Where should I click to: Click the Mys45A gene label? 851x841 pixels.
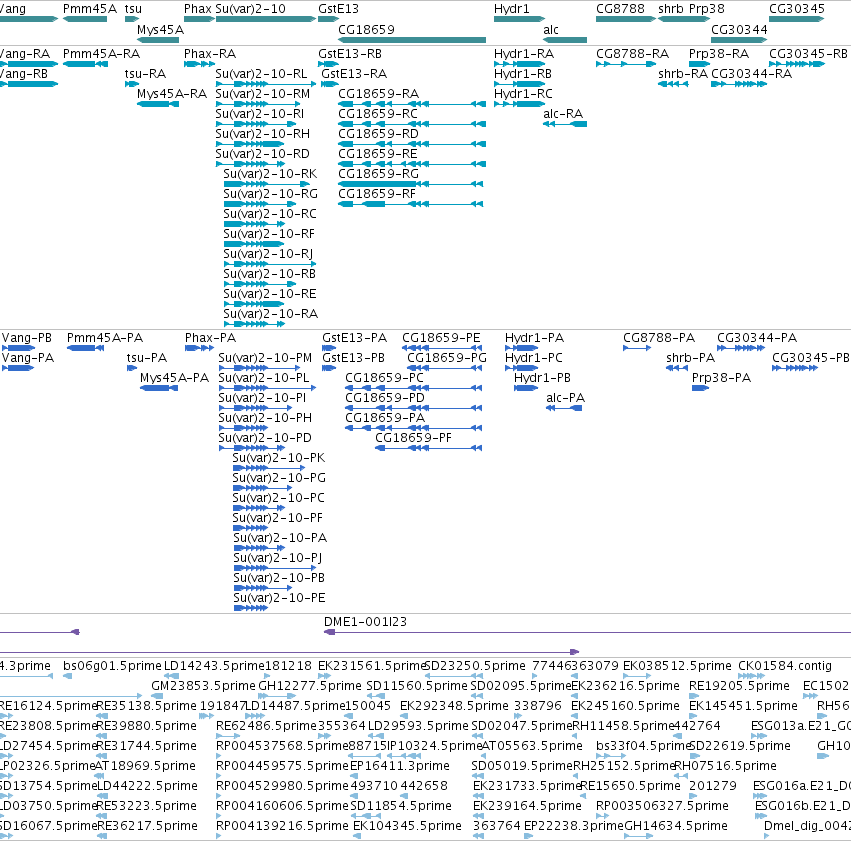160,29
